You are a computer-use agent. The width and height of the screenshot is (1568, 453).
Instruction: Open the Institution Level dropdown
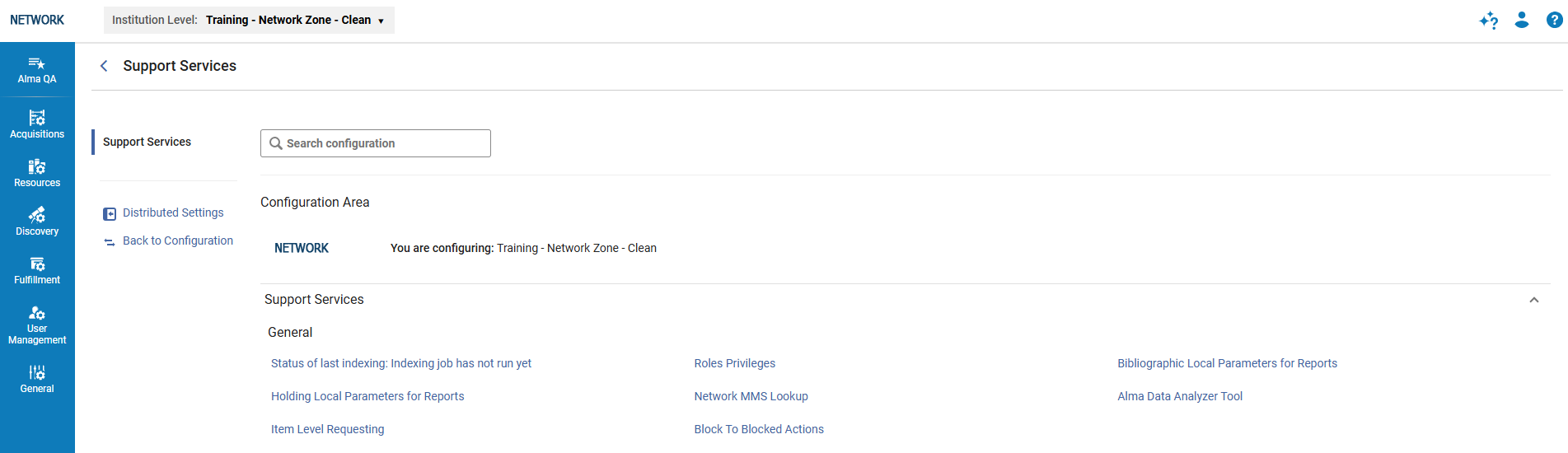249,20
